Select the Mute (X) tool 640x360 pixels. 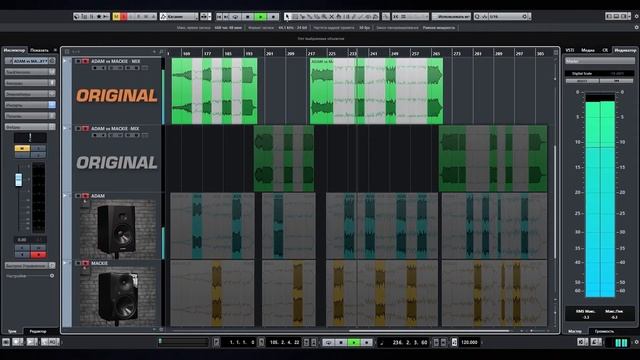tap(331, 17)
